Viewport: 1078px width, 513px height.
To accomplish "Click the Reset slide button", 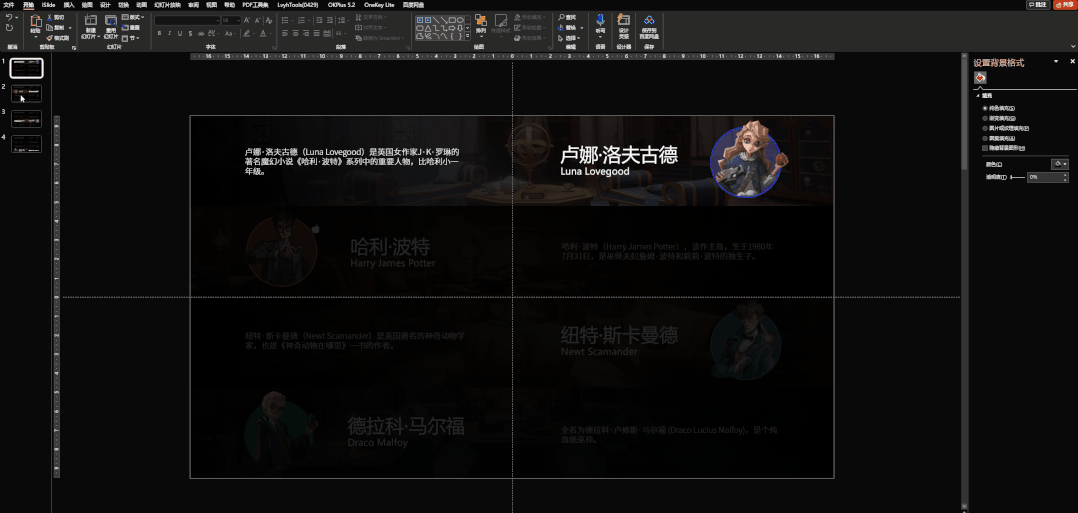I will click(131, 28).
